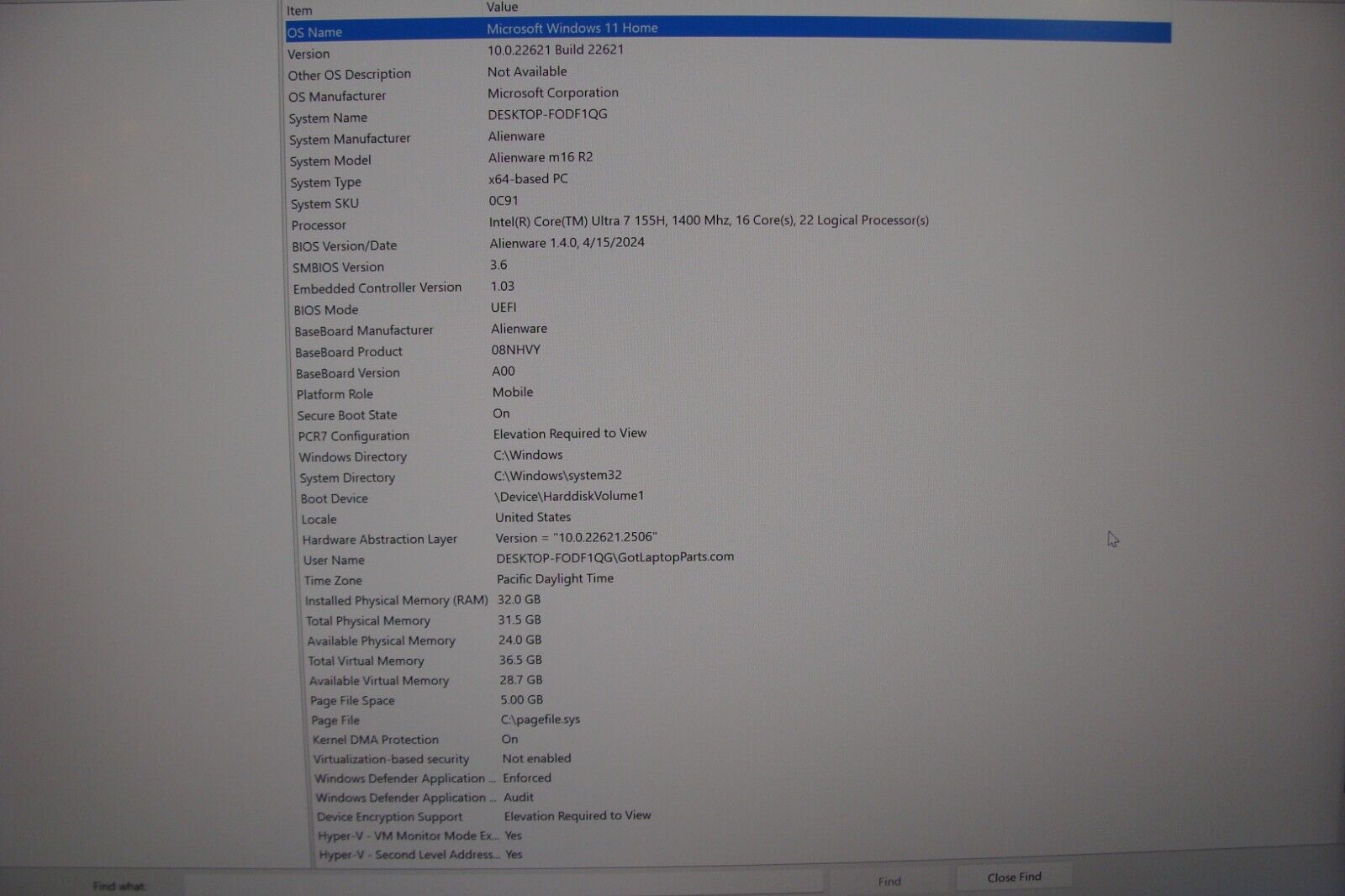Screen dimensions: 1345x896
Task: Select the System Directory row
Action: (728, 477)
